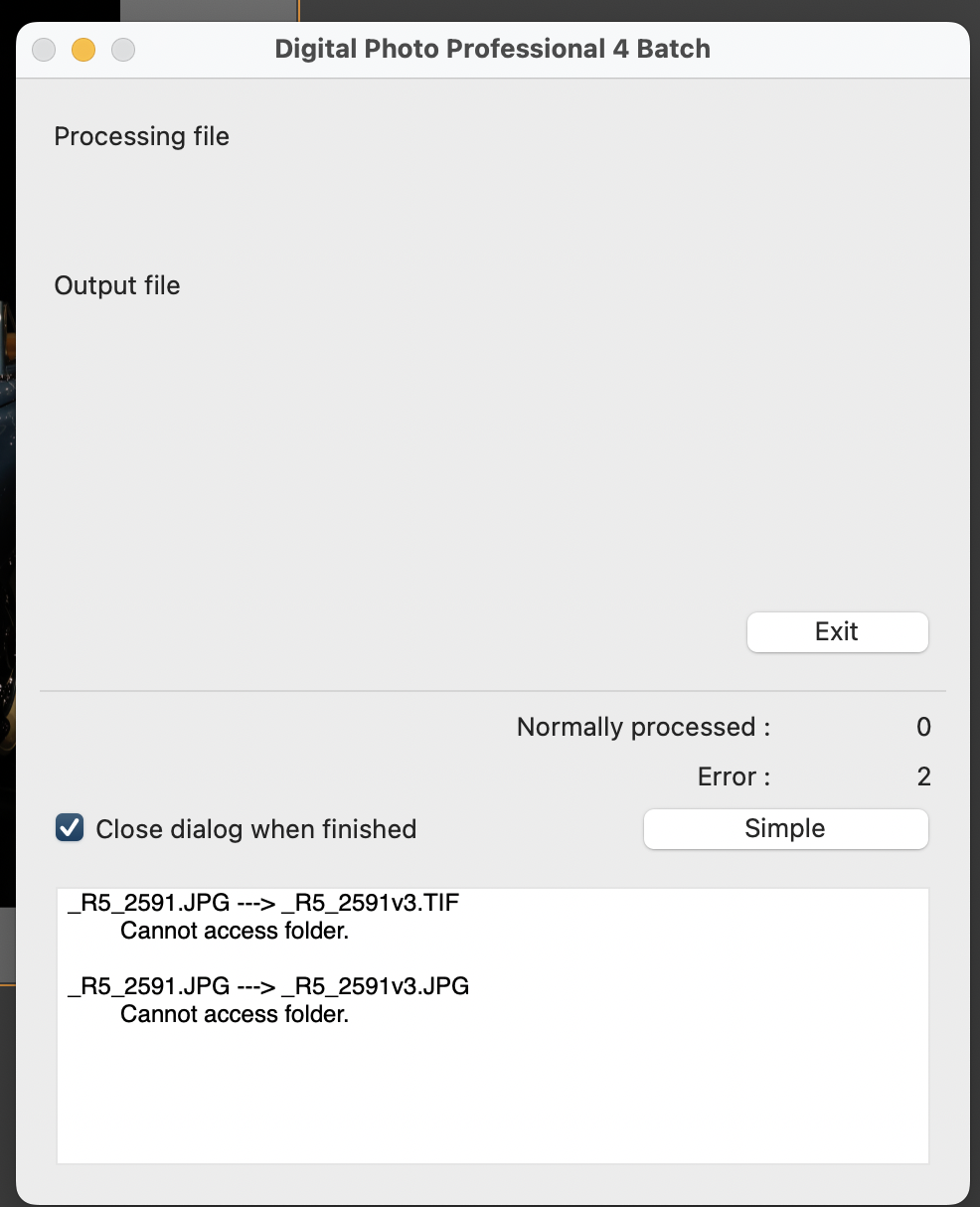Viewport: 980px width, 1207px height.
Task: Click the 'Output file' label
Action: pos(116,285)
